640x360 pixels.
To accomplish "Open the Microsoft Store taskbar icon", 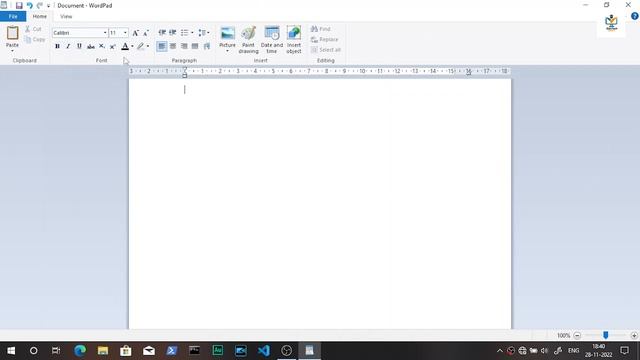I will point(126,351).
